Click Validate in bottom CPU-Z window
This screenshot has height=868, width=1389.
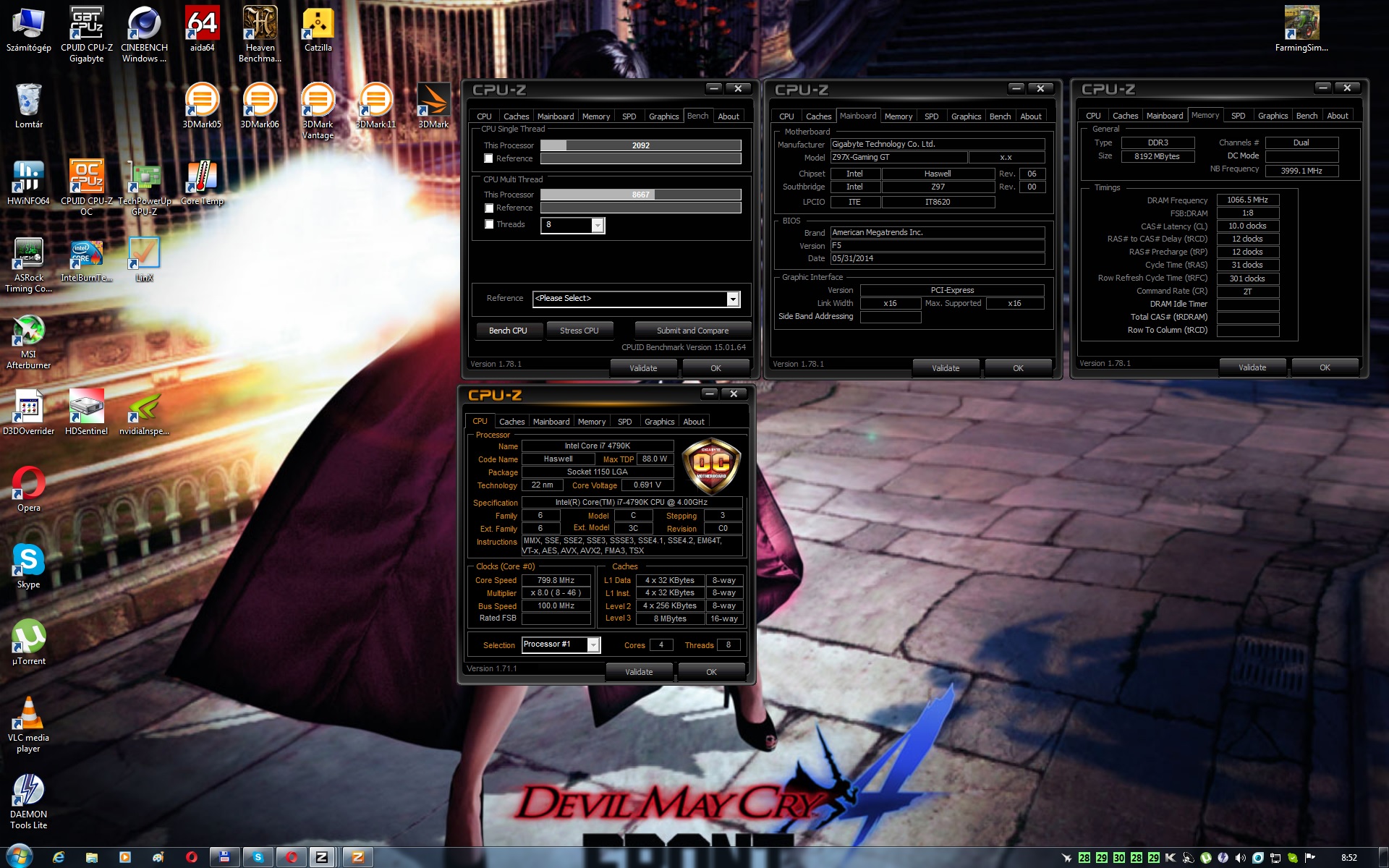(x=639, y=672)
